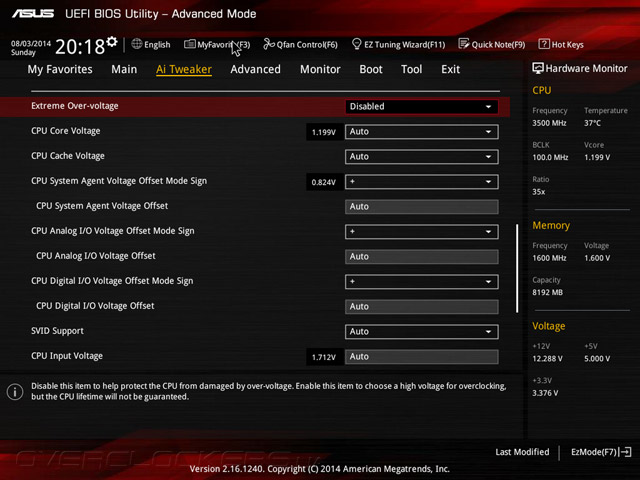Select the CPU Input Voltage label
Viewport: 640px width, 480px height.
pyautogui.click(x=67, y=356)
